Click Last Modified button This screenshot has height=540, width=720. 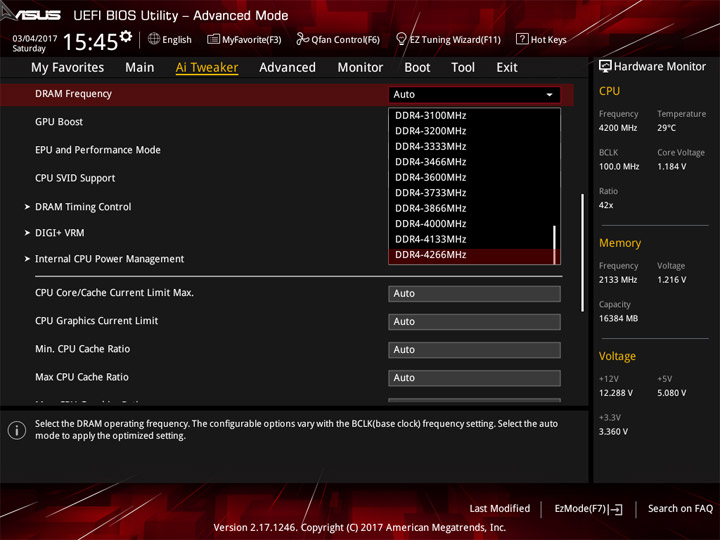500,508
